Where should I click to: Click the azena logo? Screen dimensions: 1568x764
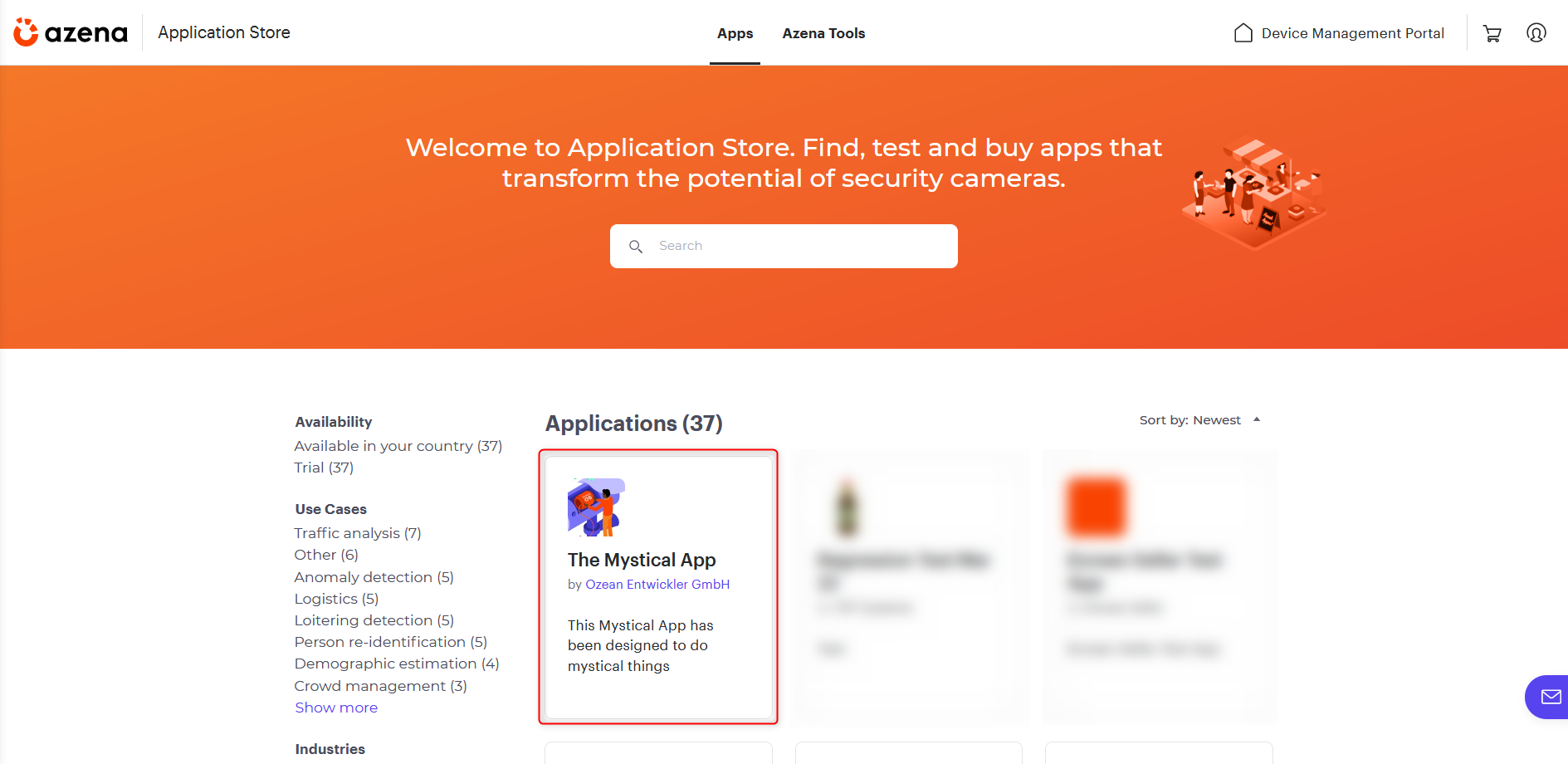71,32
